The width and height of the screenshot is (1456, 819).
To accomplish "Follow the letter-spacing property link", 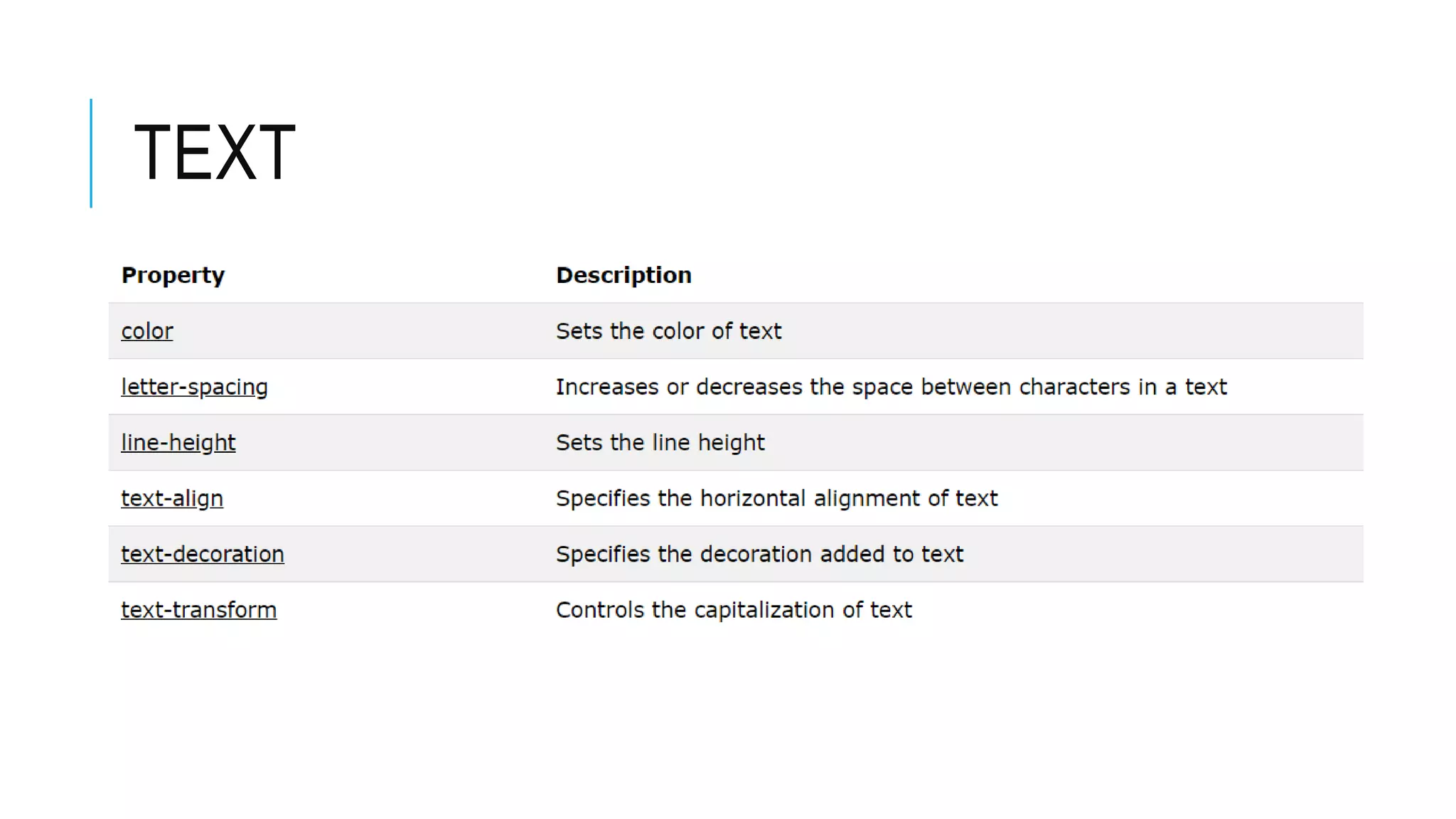I will (194, 387).
